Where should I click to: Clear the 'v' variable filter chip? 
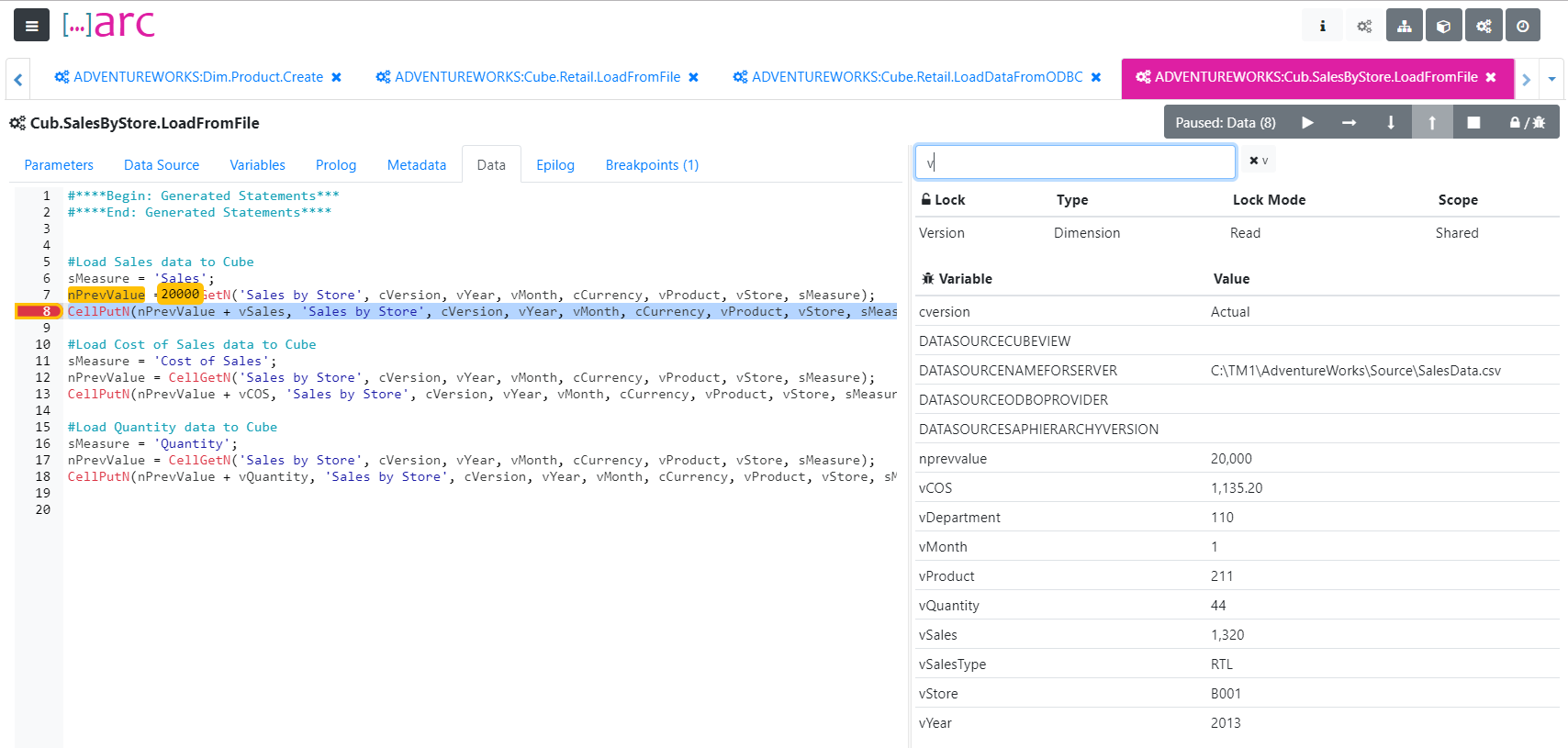coord(1259,161)
